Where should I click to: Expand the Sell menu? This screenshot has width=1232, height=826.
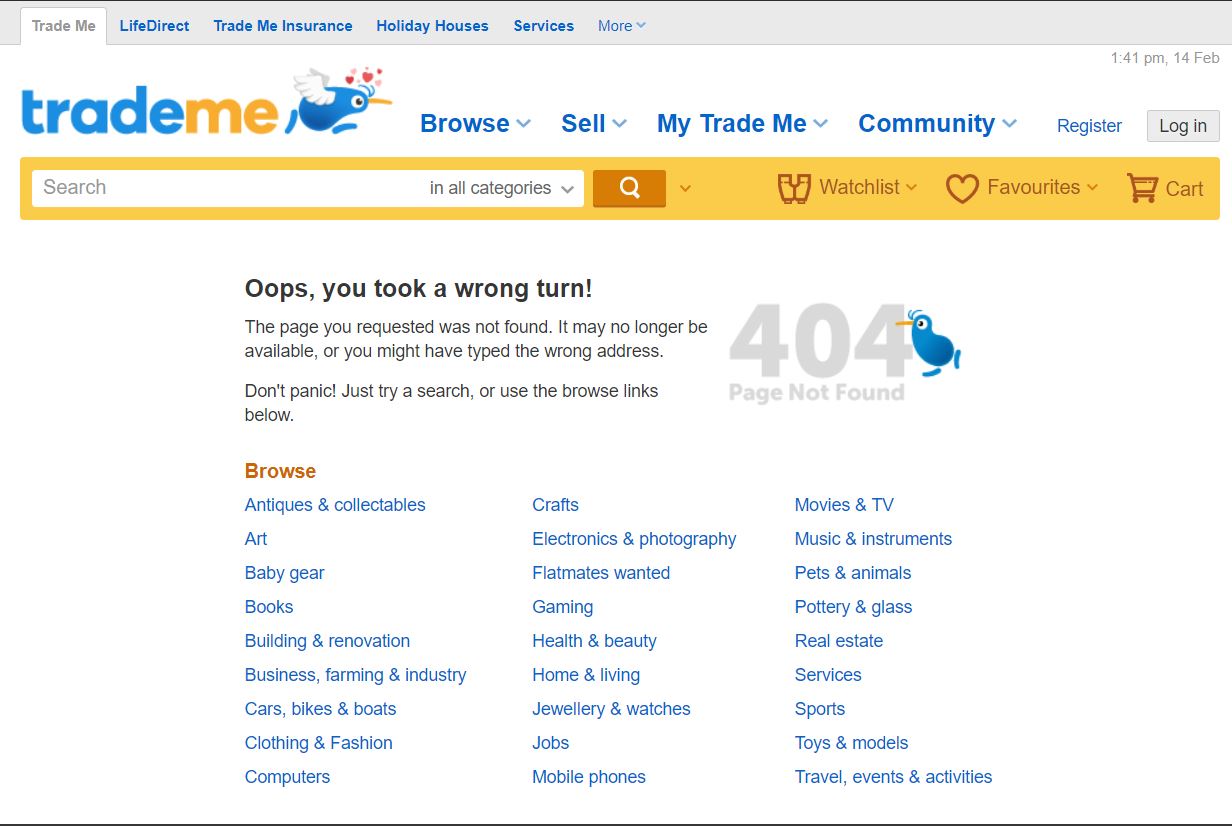pyautogui.click(x=594, y=124)
